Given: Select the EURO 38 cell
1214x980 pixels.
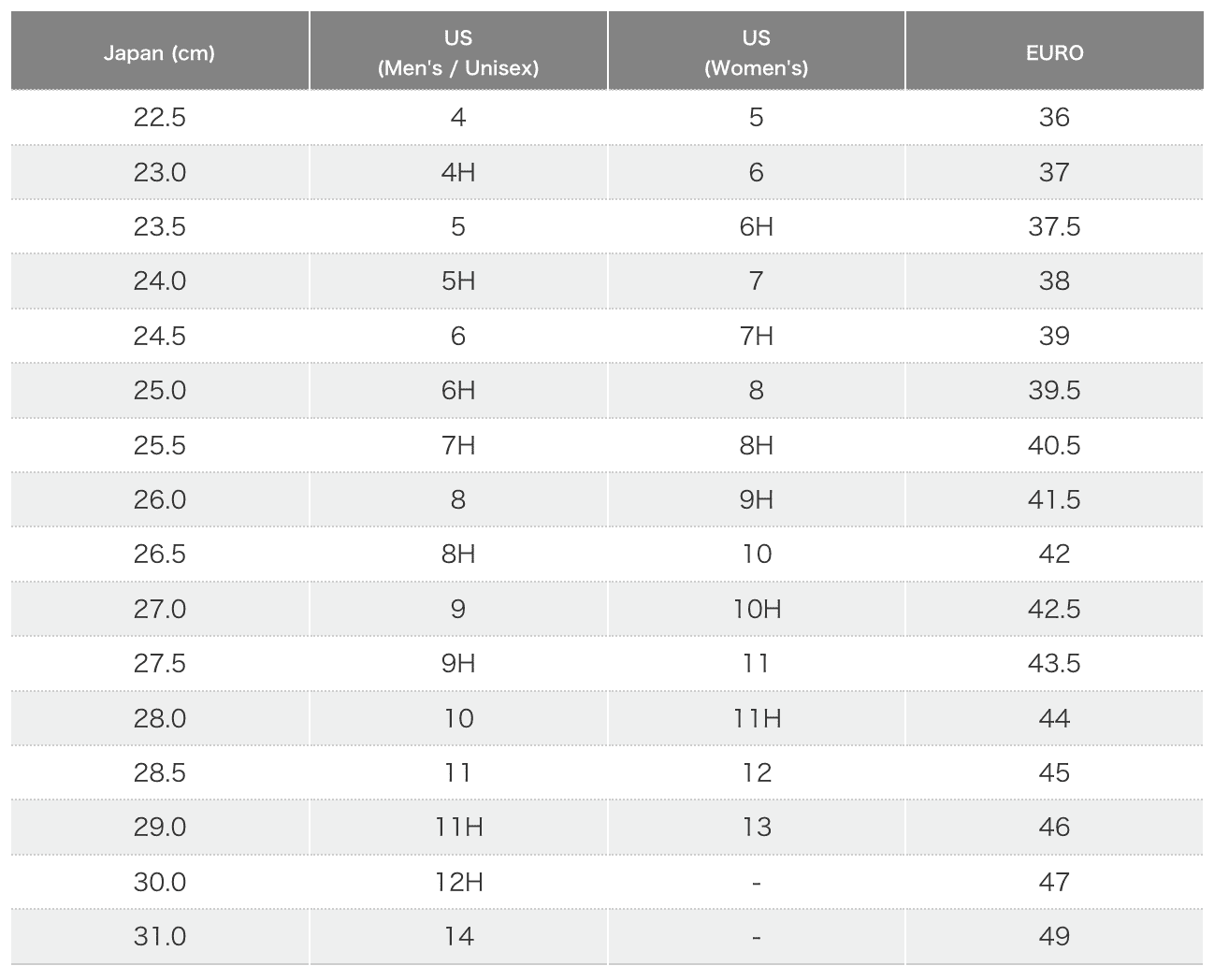Looking at the screenshot, I should [1054, 281].
